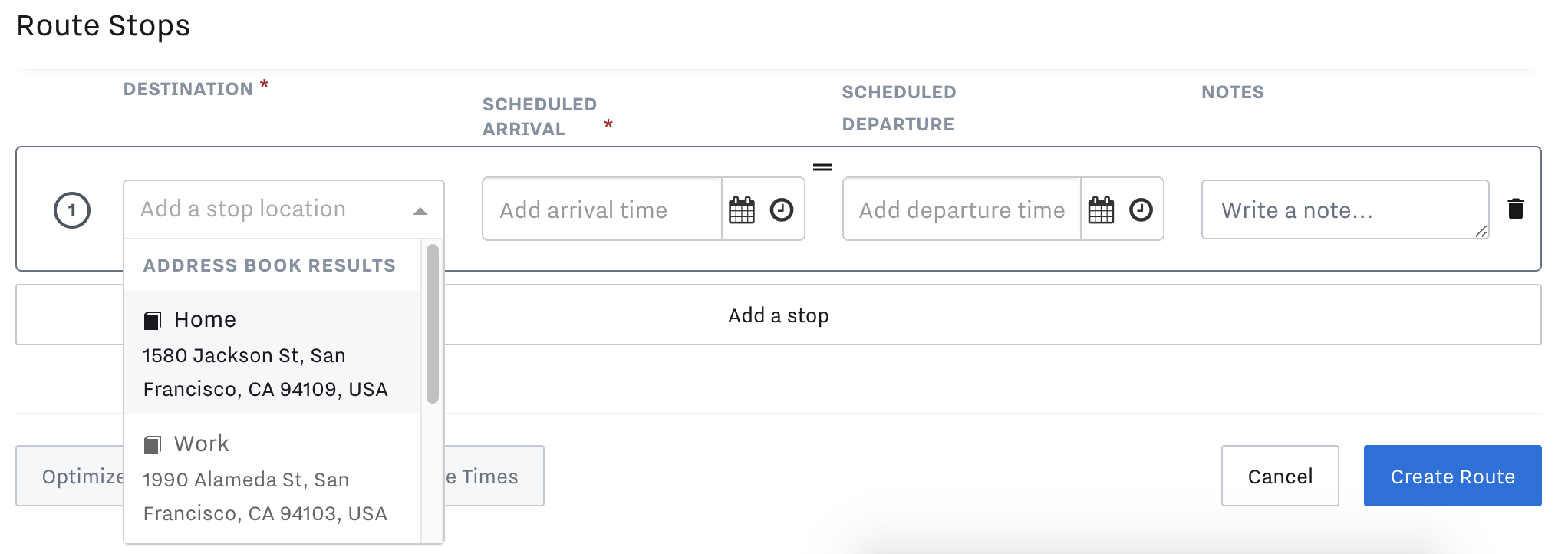The height and width of the screenshot is (554, 1568).
Task: Open the departure time clock icon
Action: pos(1141,209)
